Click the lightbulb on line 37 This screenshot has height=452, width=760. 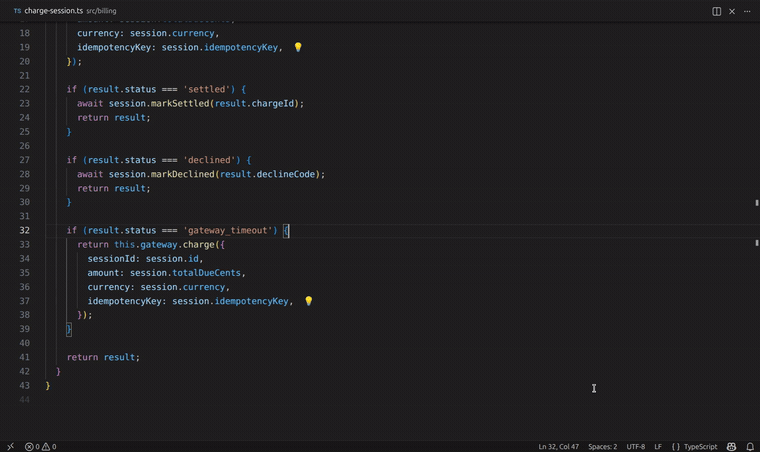coord(309,301)
